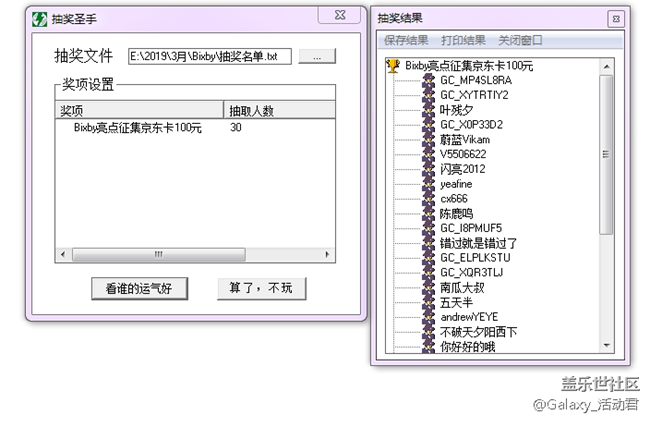650x427 pixels.
Task: Select winner 不破天夕阳西下 in results tree
Action: (x=478, y=332)
